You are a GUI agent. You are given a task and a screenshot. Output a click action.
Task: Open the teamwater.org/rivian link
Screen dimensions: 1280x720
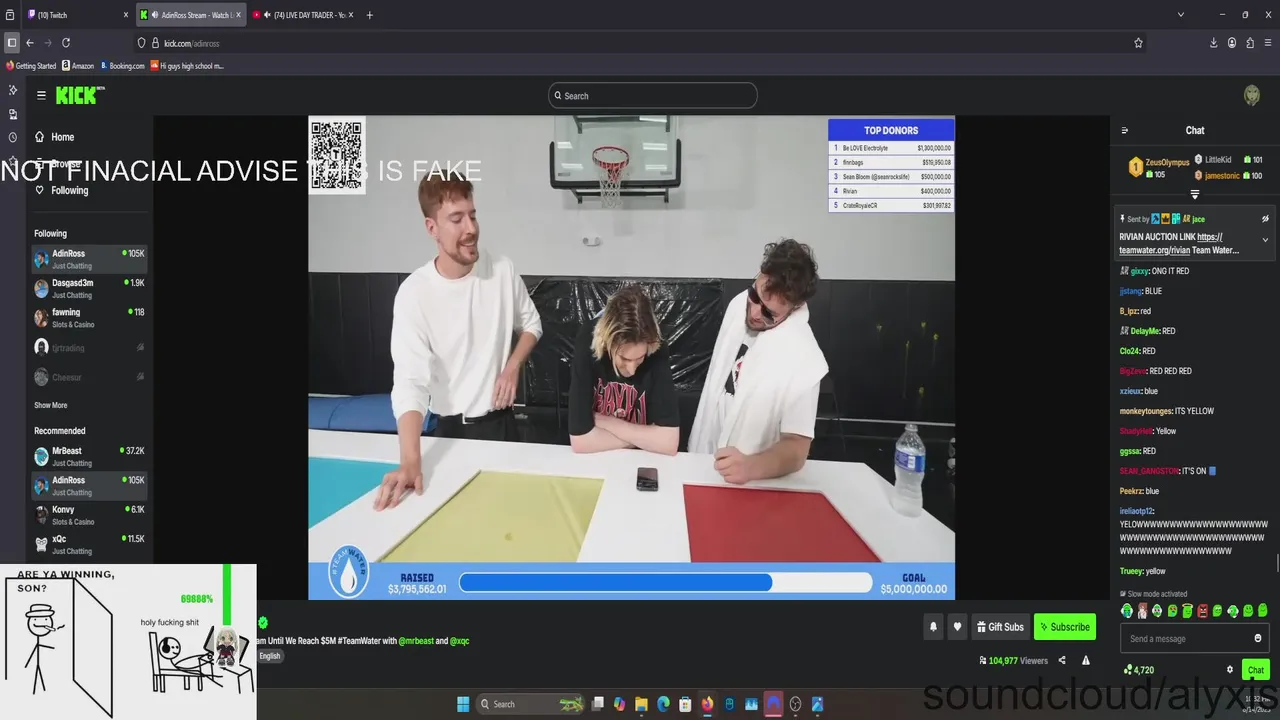pyautogui.click(x=1155, y=250)
